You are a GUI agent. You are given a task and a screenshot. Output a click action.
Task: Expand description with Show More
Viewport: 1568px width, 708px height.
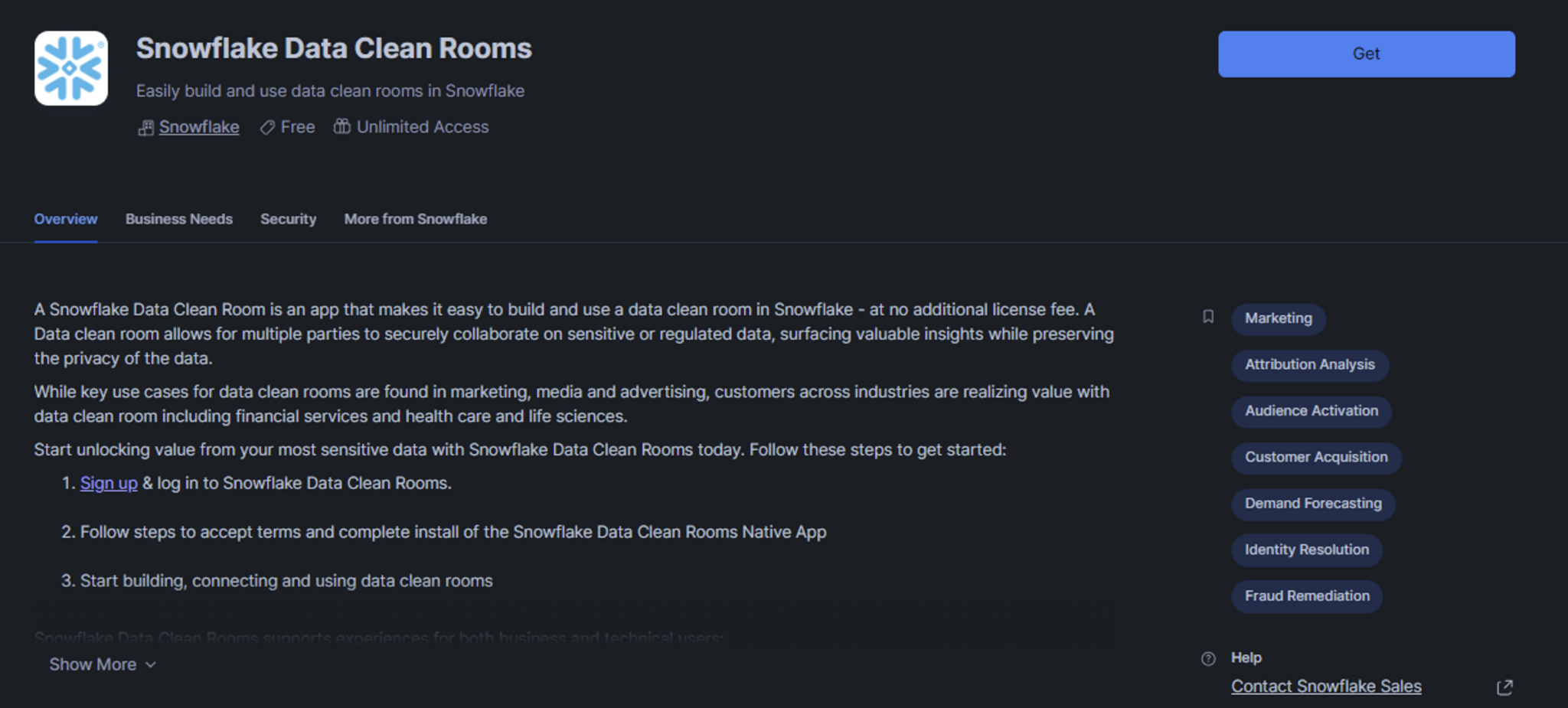[x=93, y=664]
